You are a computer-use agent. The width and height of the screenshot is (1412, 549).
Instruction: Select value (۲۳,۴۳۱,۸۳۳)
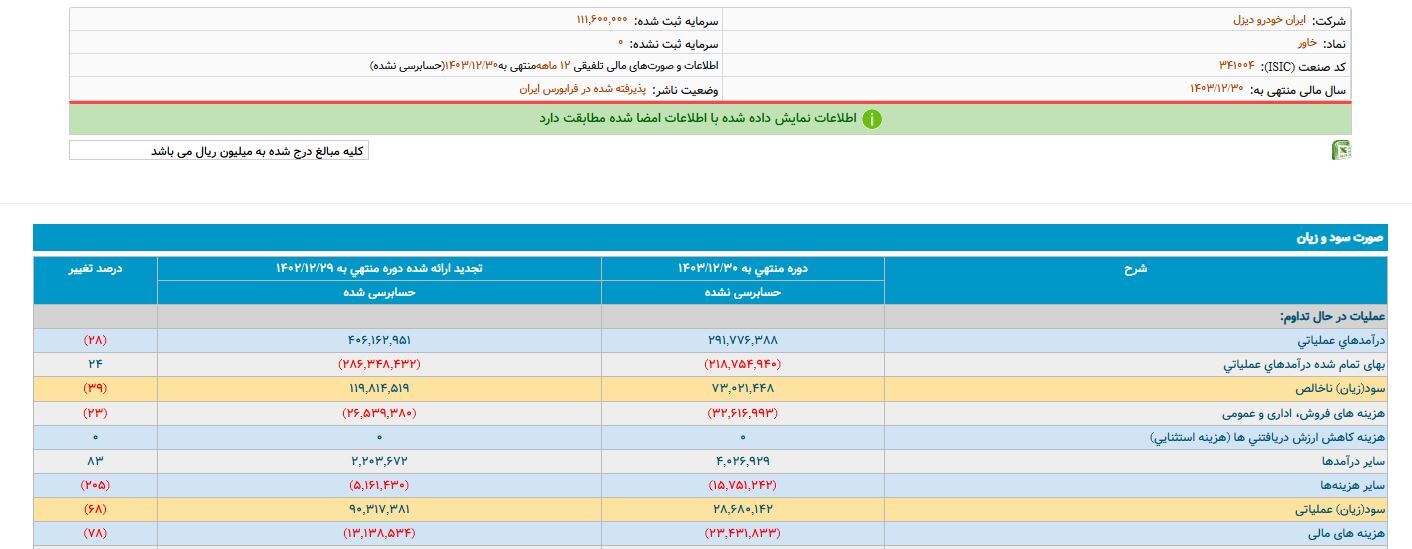point(743,533)
